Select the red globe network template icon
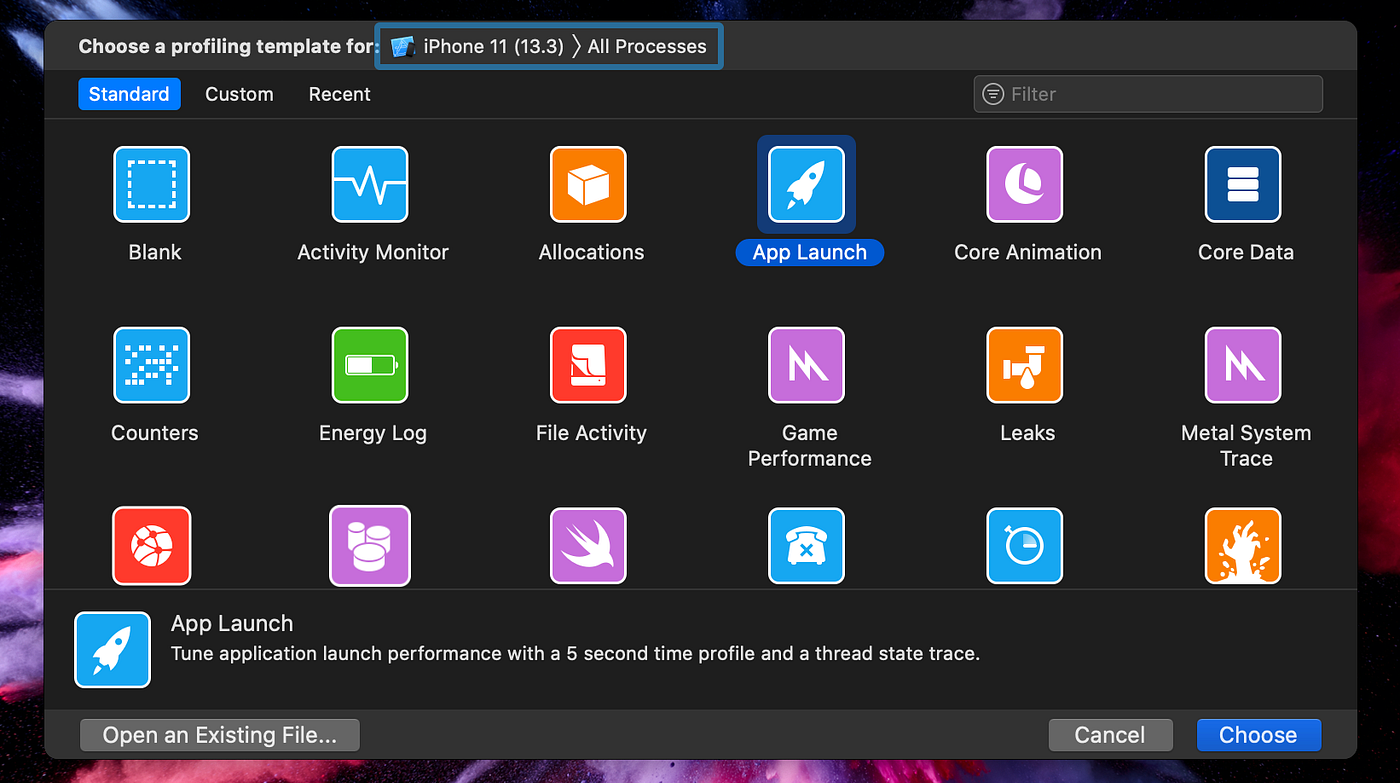Viewport: 1400px width, 783px height. [x=151, y=546]
